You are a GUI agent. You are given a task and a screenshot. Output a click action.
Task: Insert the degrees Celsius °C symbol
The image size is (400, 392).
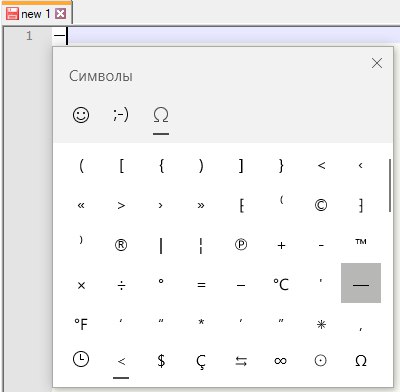tap(281, 284)
